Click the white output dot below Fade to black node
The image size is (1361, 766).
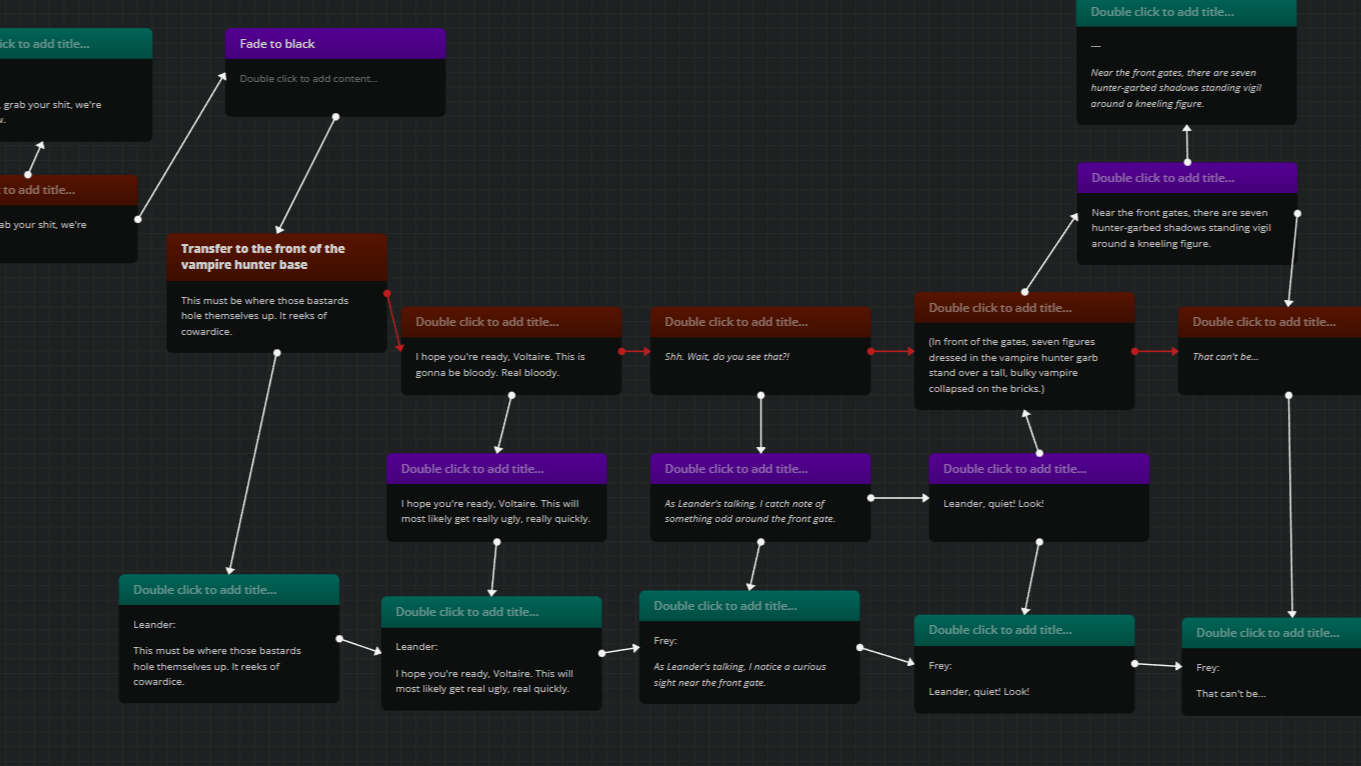coord(335,117)
